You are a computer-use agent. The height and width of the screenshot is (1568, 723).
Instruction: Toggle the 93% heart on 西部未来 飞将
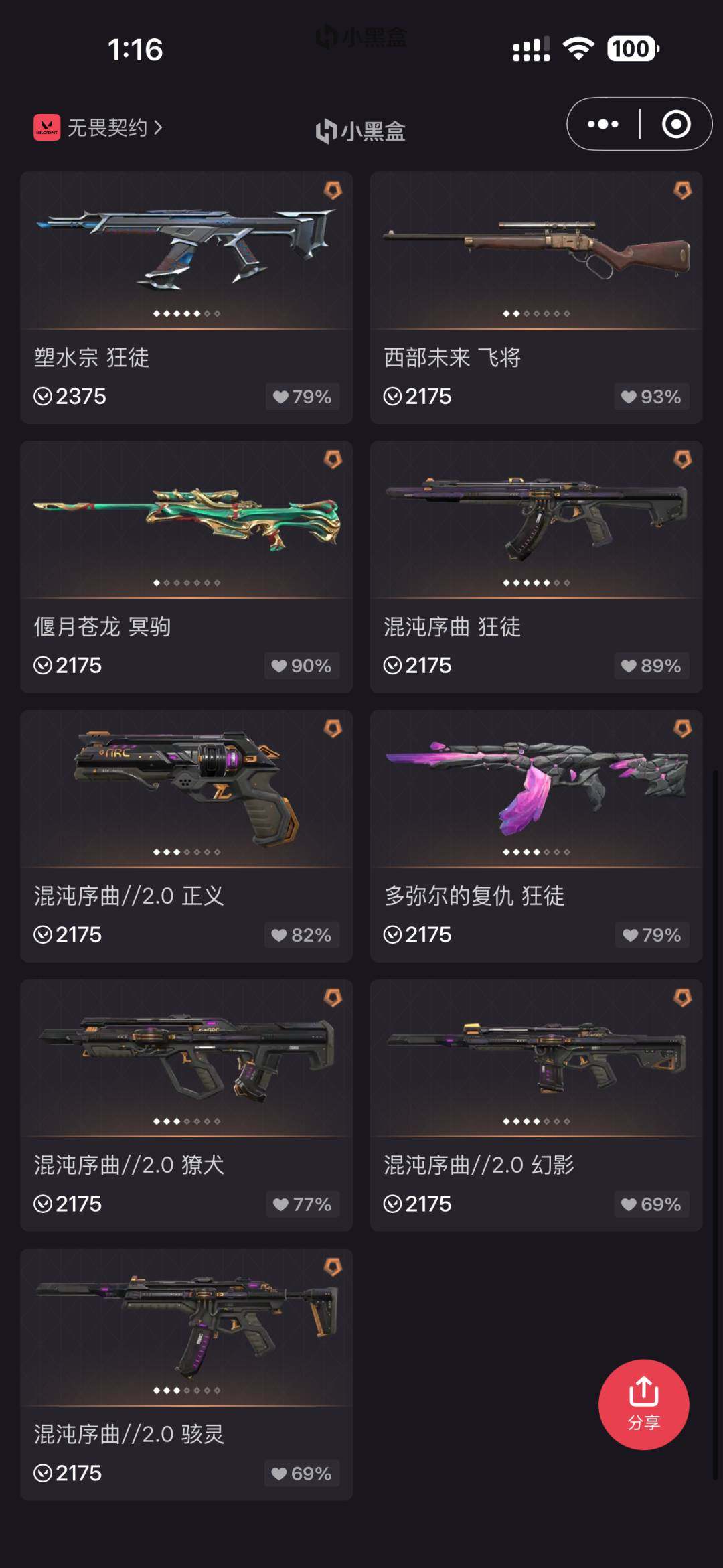[652, 397]
